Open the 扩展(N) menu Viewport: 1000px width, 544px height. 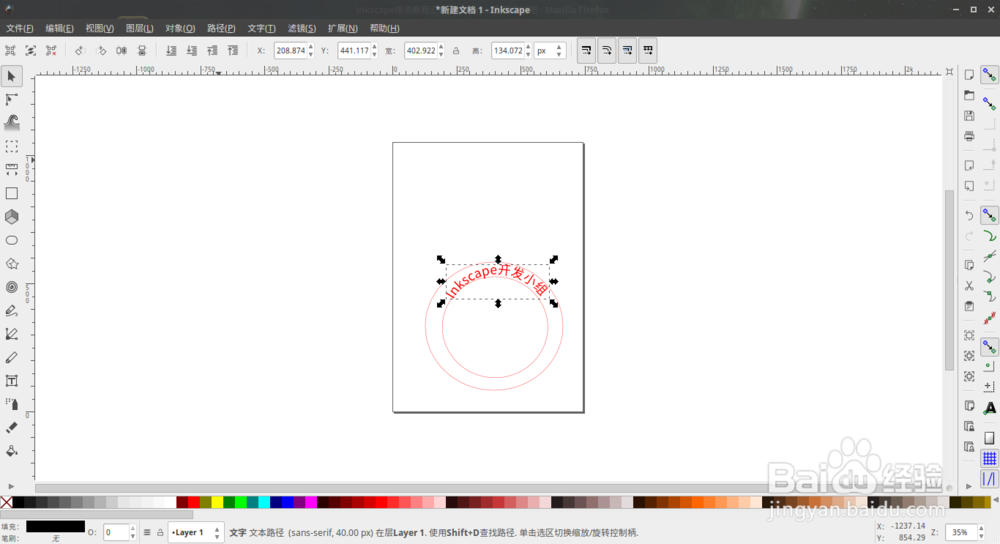click(x=342, y=28)
